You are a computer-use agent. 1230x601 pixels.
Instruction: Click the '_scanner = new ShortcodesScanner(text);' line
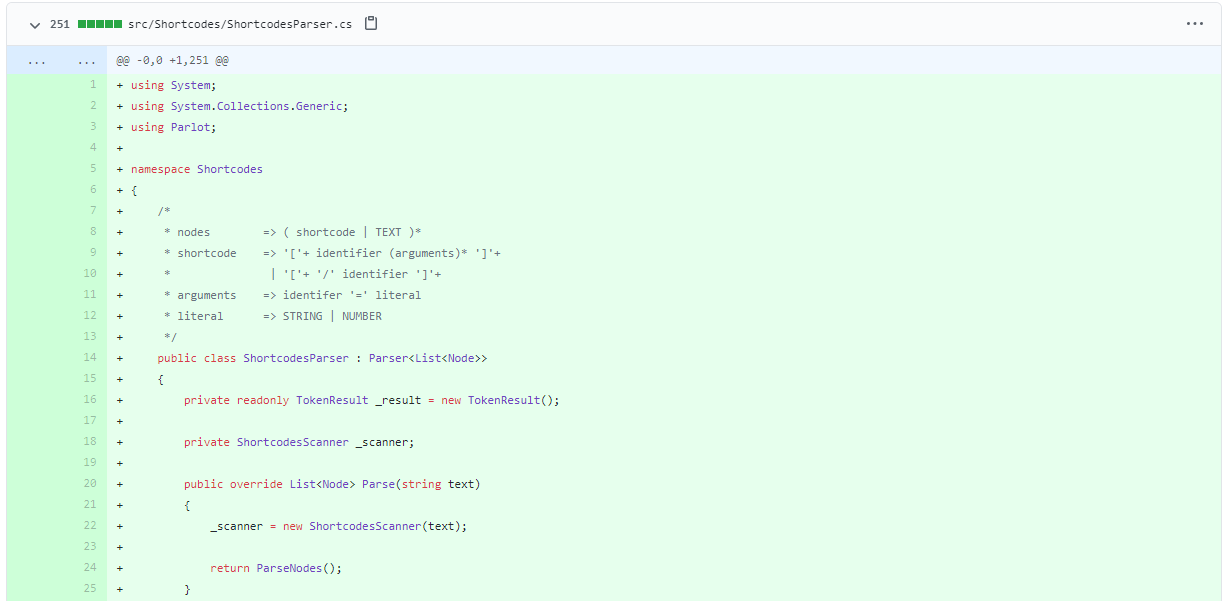coord(339,526)
